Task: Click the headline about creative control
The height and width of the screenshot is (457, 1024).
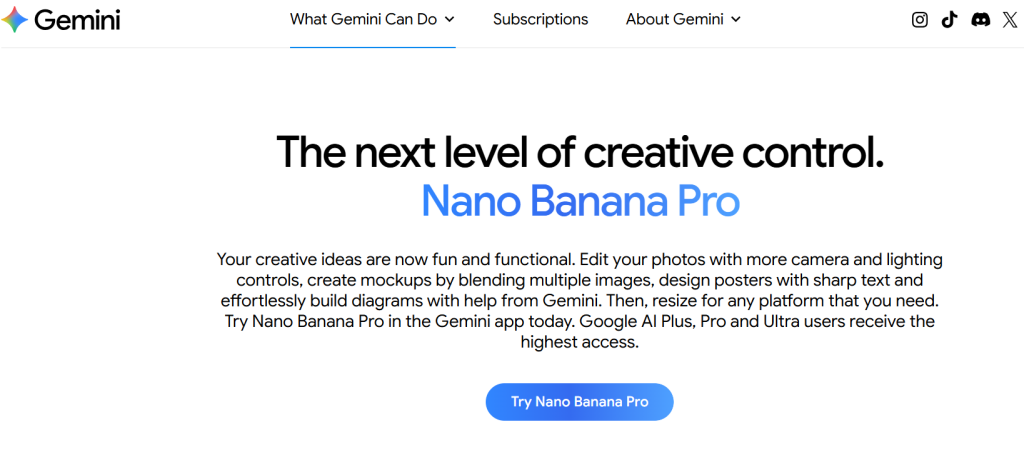Action: [x=580, y=152]
